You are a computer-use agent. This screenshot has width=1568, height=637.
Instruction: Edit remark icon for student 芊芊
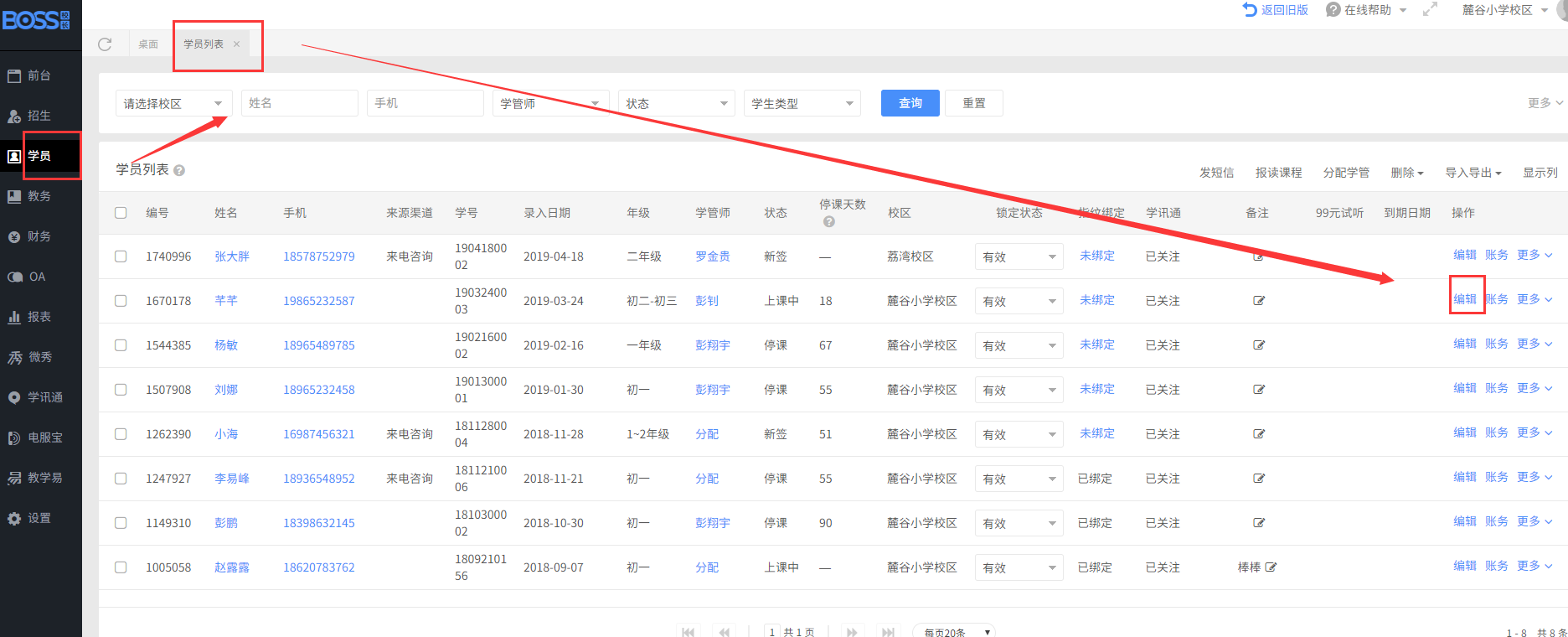pos(1259,301)
